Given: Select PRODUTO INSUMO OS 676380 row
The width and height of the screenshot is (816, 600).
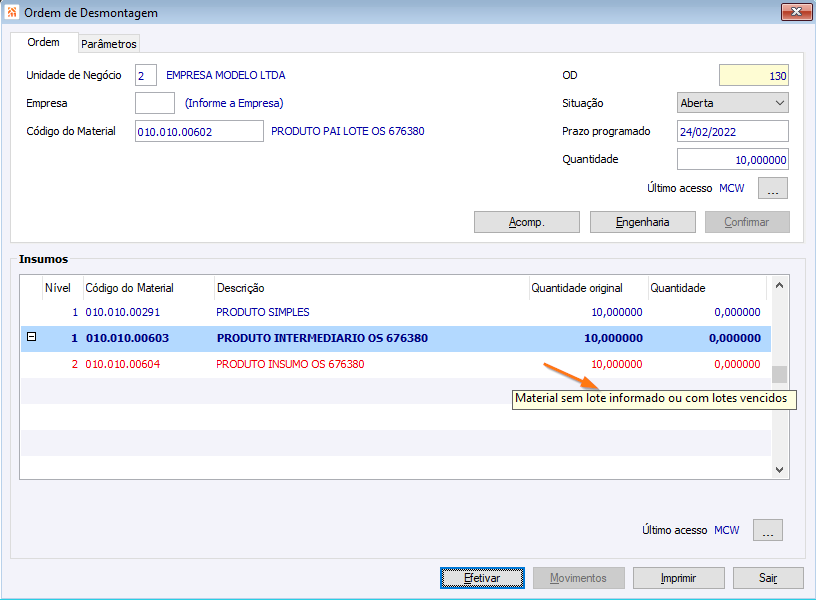Looking at the screenshot, I should [x=396, y=364].
